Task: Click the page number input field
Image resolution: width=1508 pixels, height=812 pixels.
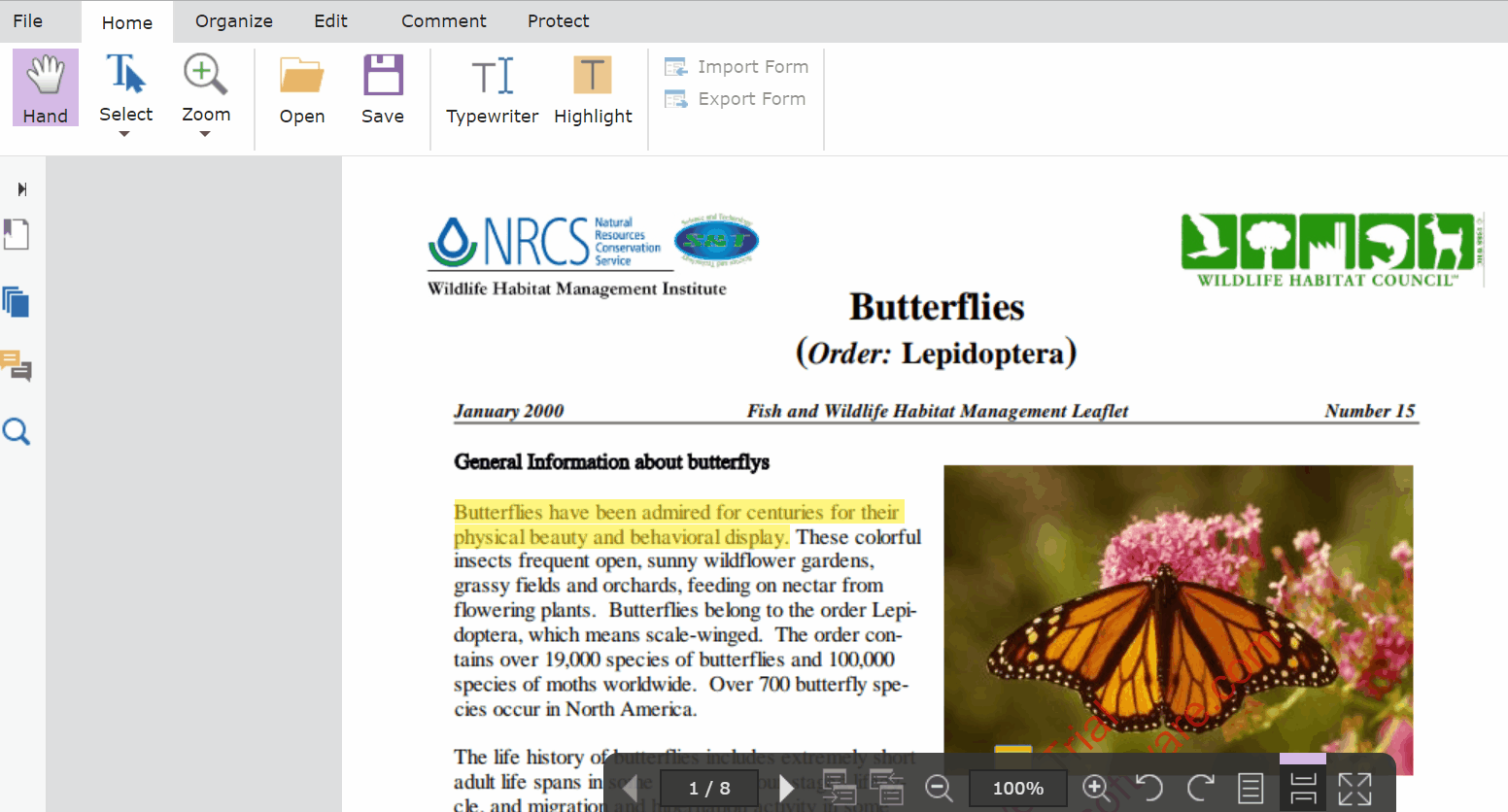Action: (x=709, y=788)
